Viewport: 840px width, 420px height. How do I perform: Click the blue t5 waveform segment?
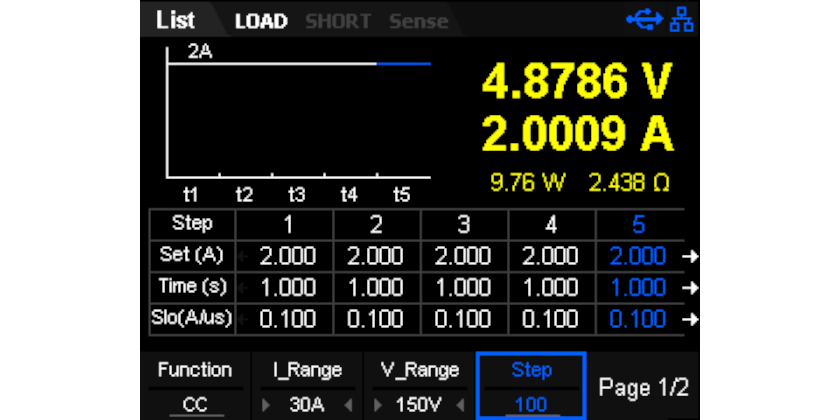(x=403, y=64)
